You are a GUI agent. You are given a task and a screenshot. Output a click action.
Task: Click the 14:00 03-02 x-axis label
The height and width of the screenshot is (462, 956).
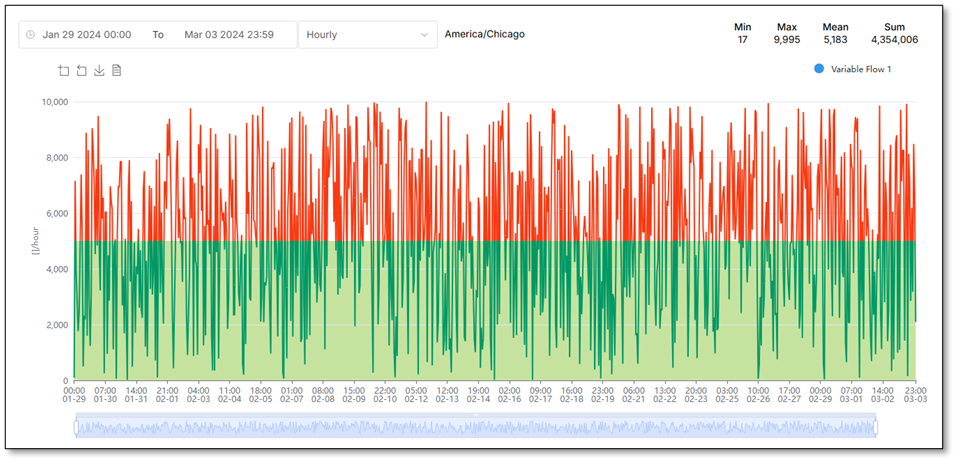click(x=882, y=394)
